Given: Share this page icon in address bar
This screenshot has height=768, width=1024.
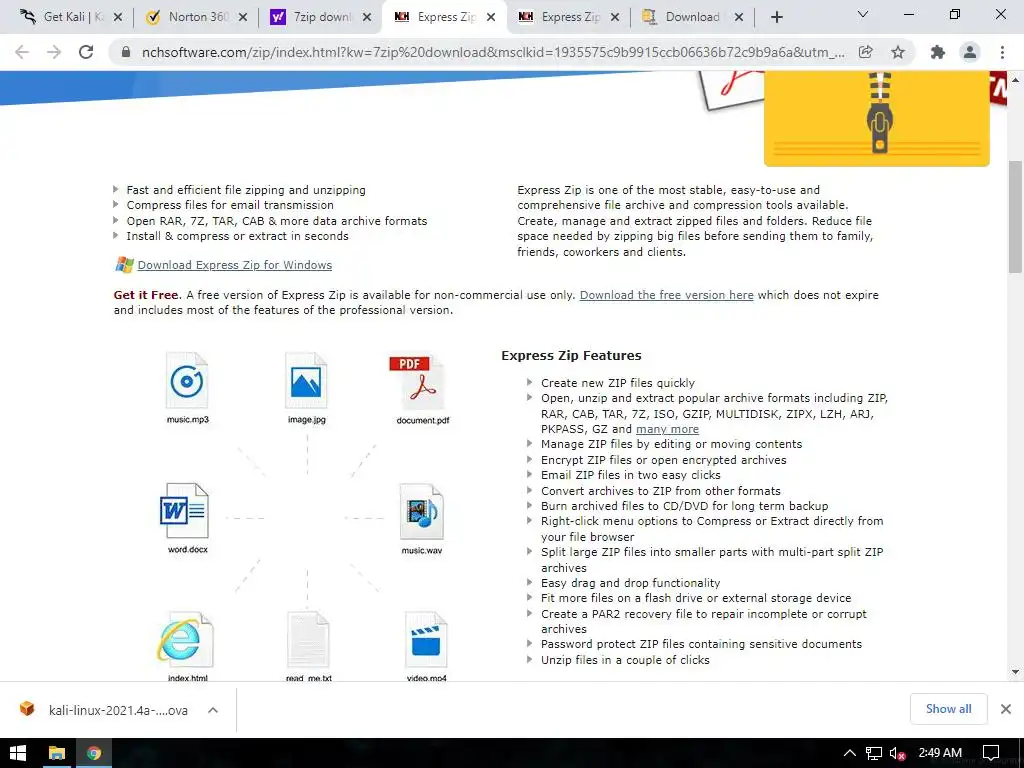Looking at the screenshot, I should [866, 52].
